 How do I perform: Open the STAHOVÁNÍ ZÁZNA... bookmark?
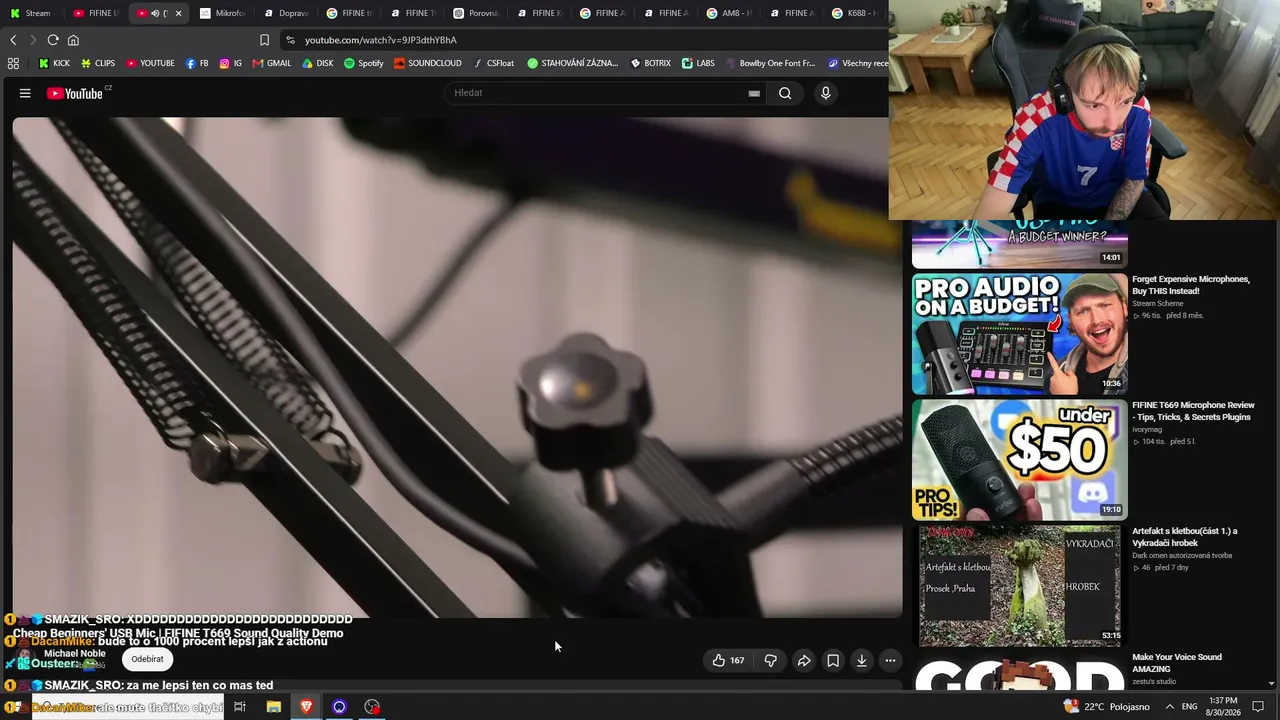coord(573,63)
